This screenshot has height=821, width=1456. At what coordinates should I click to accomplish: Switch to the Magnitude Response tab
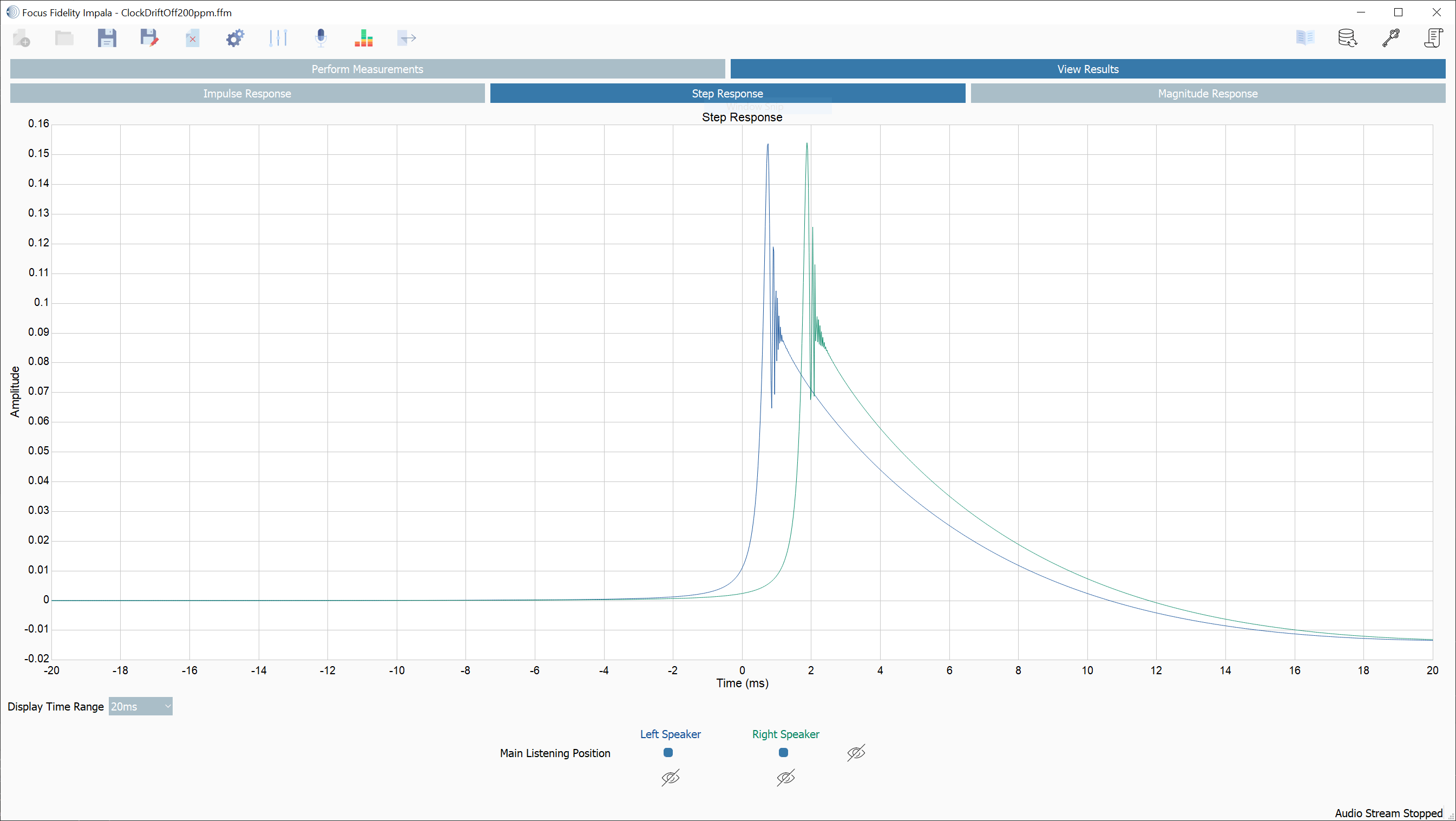1208,93
